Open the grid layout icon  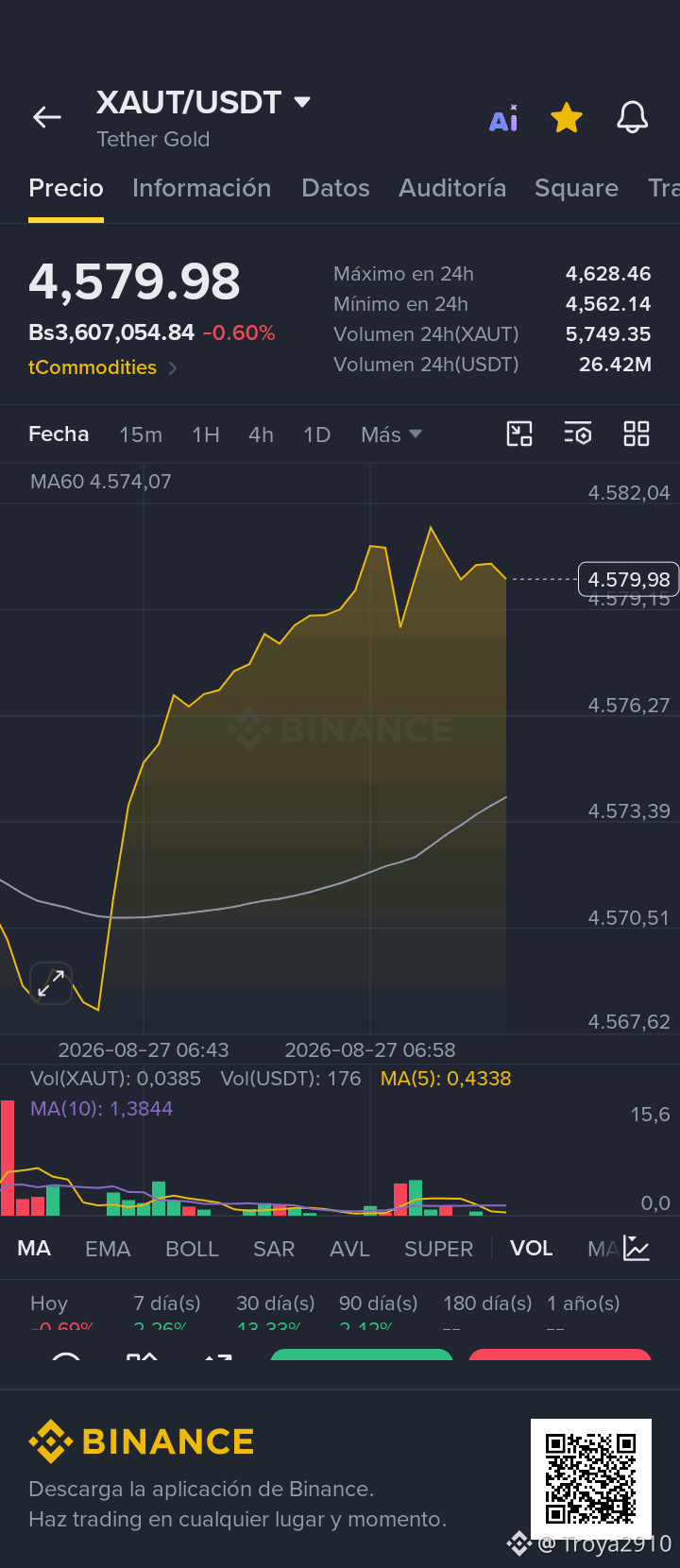pos(637,434)
